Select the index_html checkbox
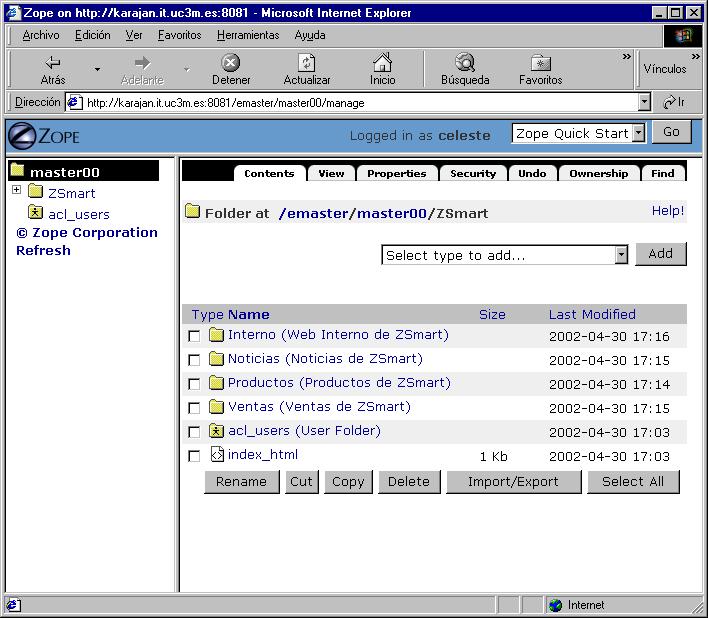 tap(194, 456)
